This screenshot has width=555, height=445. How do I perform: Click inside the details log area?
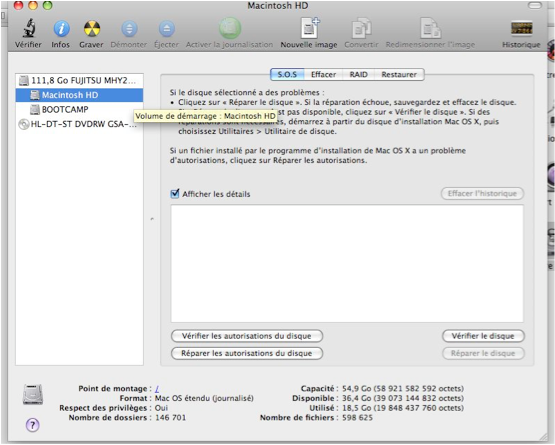[347, 263]
